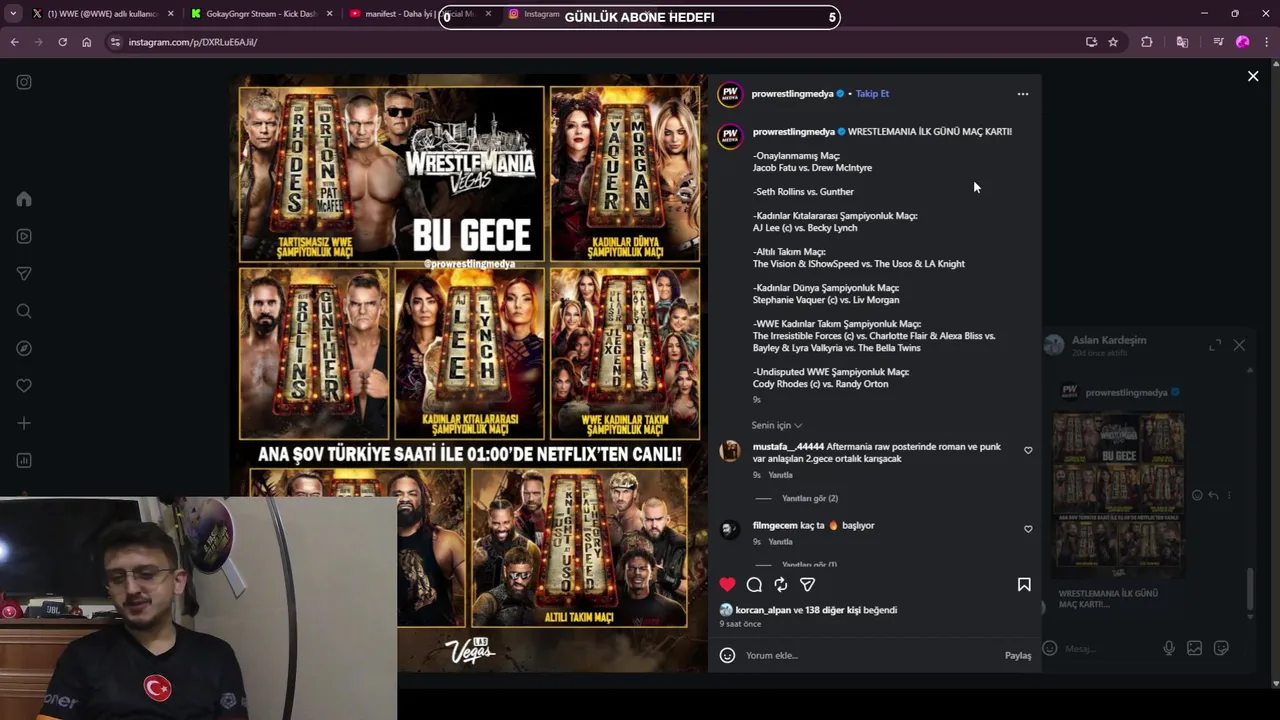Open Reels from the left sidebar
Viewport: 1280px width, 720px height.
pyautogui.click(x=24, y=236)
